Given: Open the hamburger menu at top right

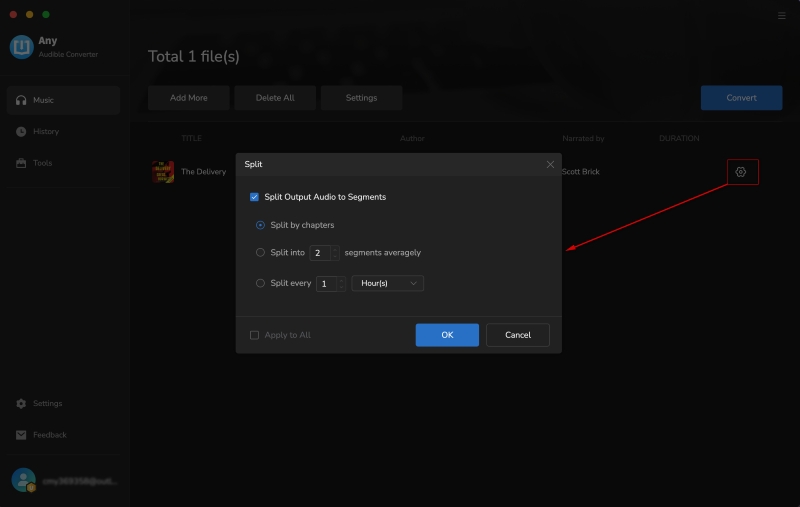Looking at the screenshot, I should [x=781, y=16].
